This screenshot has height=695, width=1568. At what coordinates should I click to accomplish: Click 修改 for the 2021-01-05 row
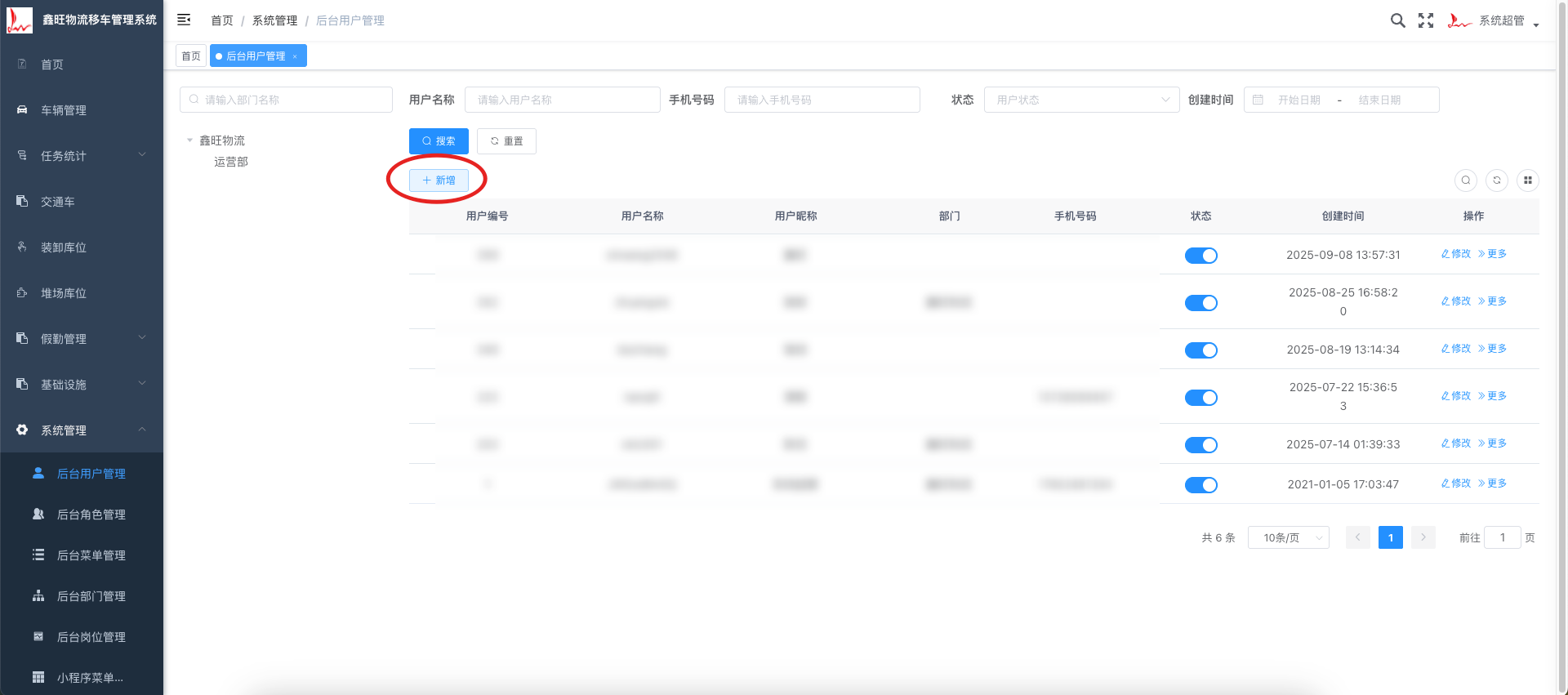pos(1456,483)
